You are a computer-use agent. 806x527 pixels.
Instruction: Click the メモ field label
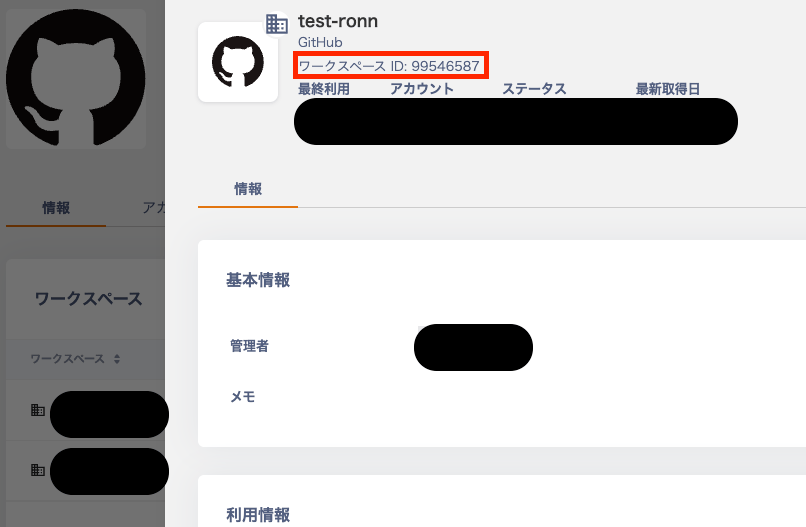243,396
